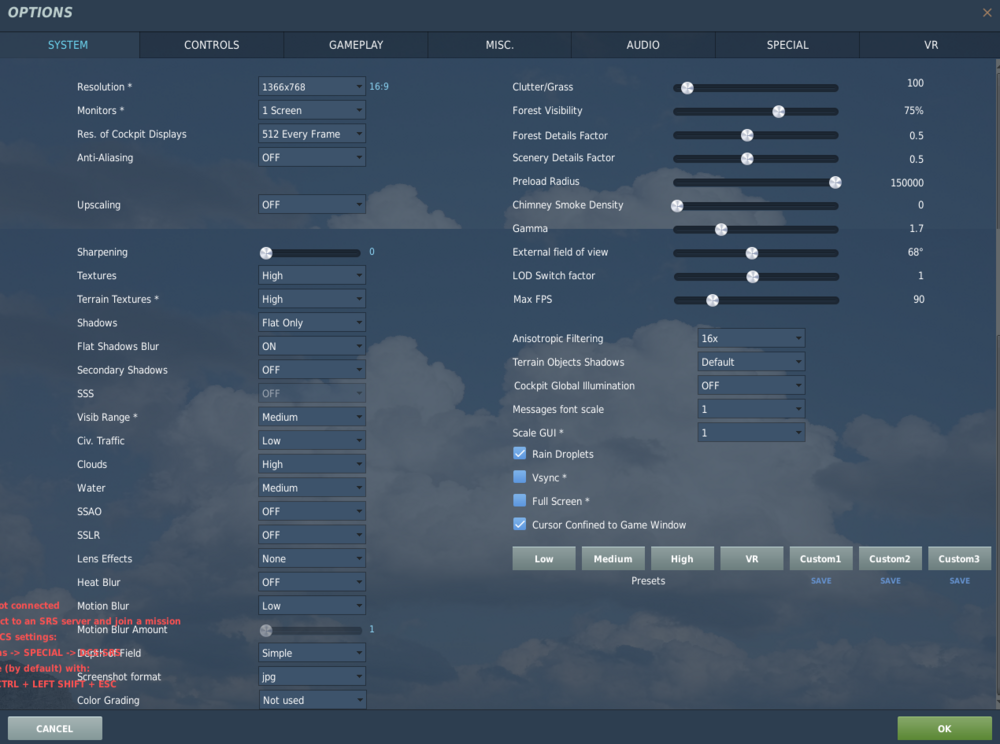Screen dimensions: 1000x744
Task: Open the Terrain Textures dropdown
Action: point(312,299)
